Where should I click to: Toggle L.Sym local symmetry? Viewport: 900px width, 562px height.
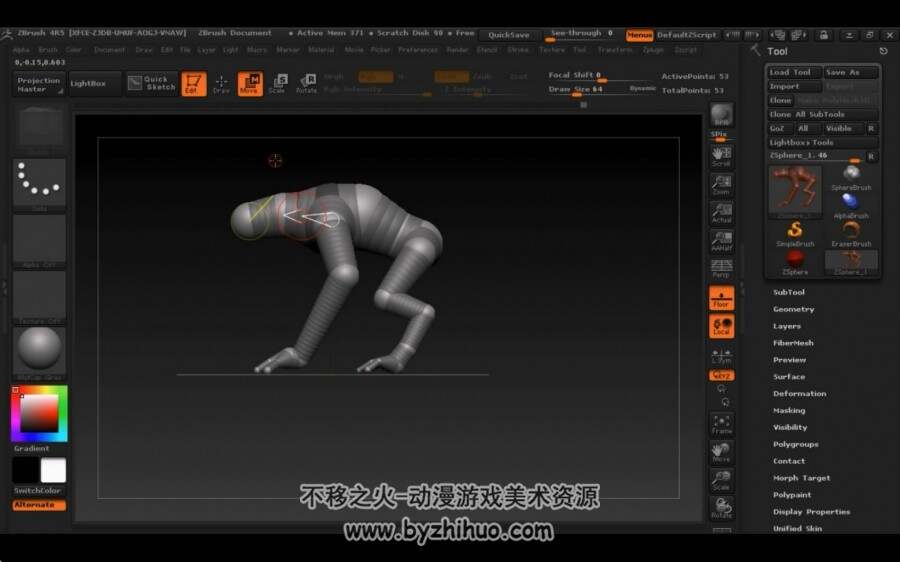[721, 356]
